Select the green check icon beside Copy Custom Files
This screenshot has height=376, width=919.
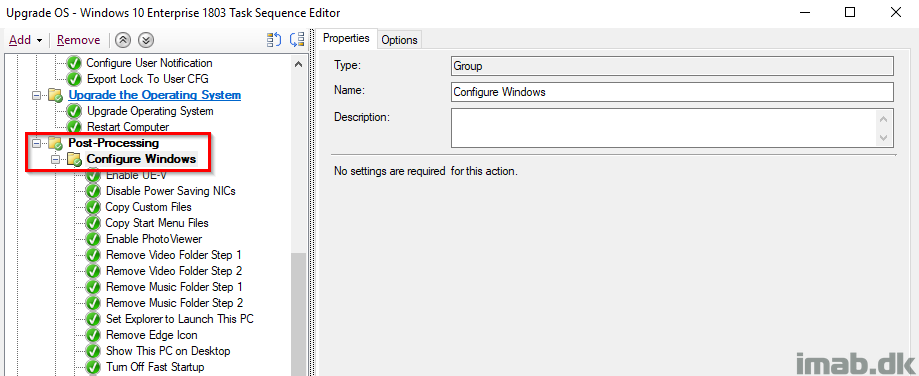[93, 207]
